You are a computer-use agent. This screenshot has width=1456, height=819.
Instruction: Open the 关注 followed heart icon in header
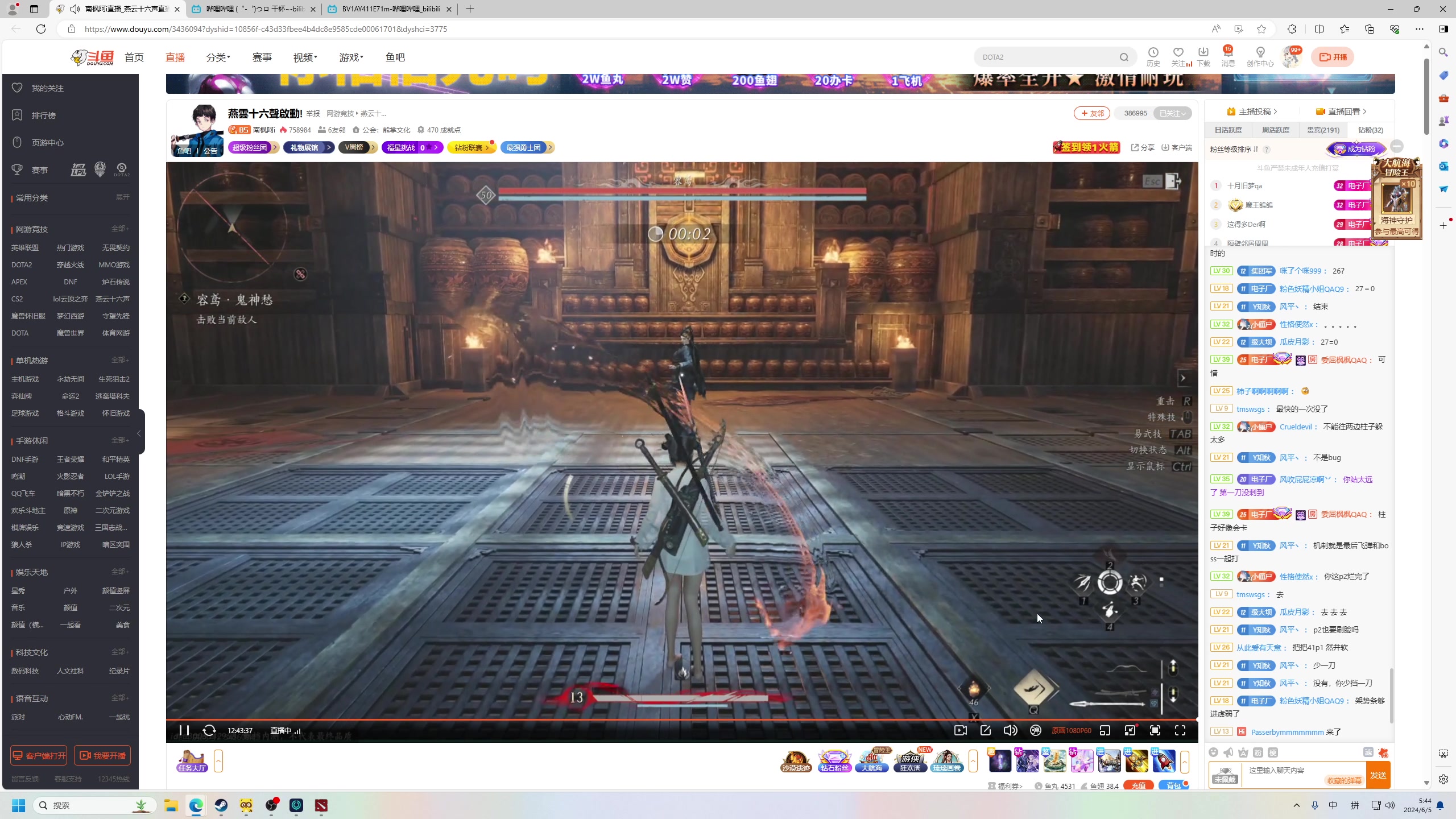(1178, 57)
